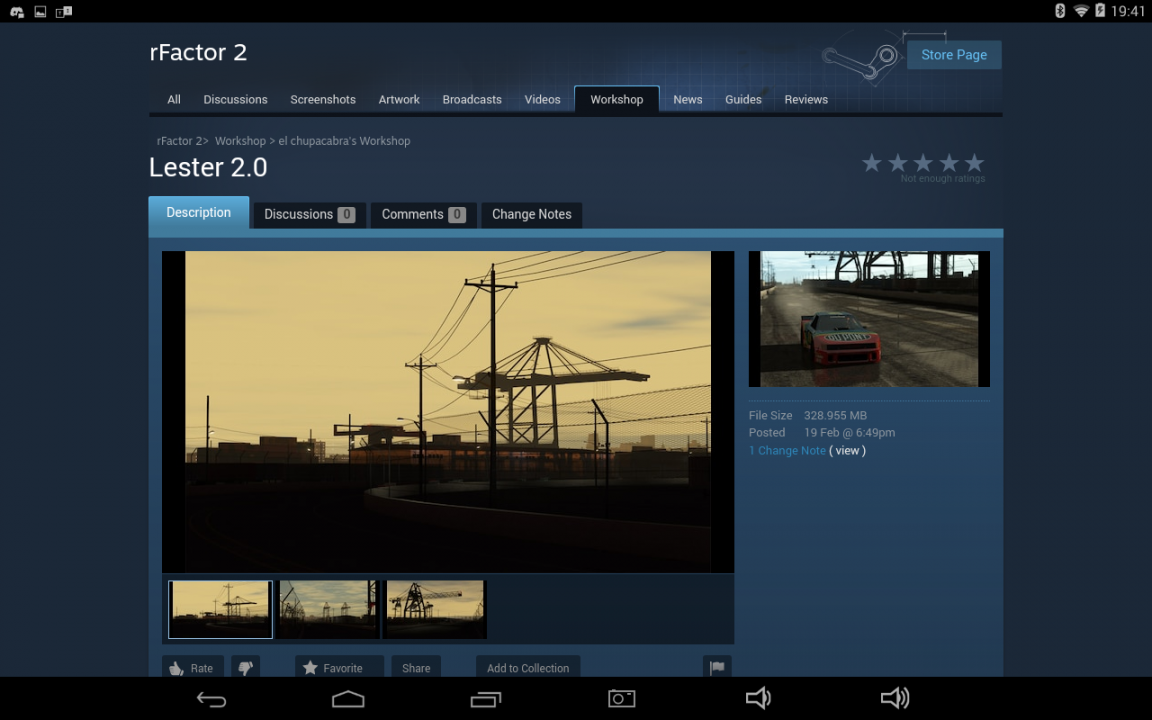The width and height of the screenshot is (1152, 720).
Task: Open el chupacabra's Workshop breadcrumb link
Action: (344, 141)
